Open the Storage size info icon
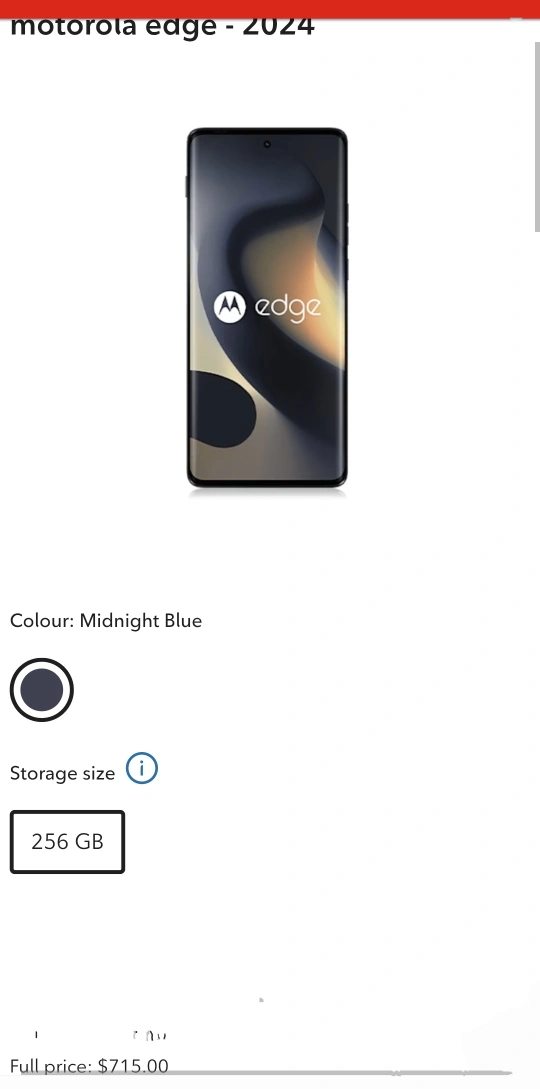 coord(142,769)
